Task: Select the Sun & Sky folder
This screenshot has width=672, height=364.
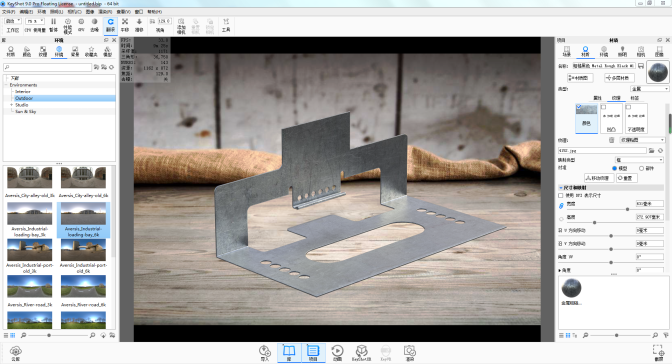Action: pos(26,111)
